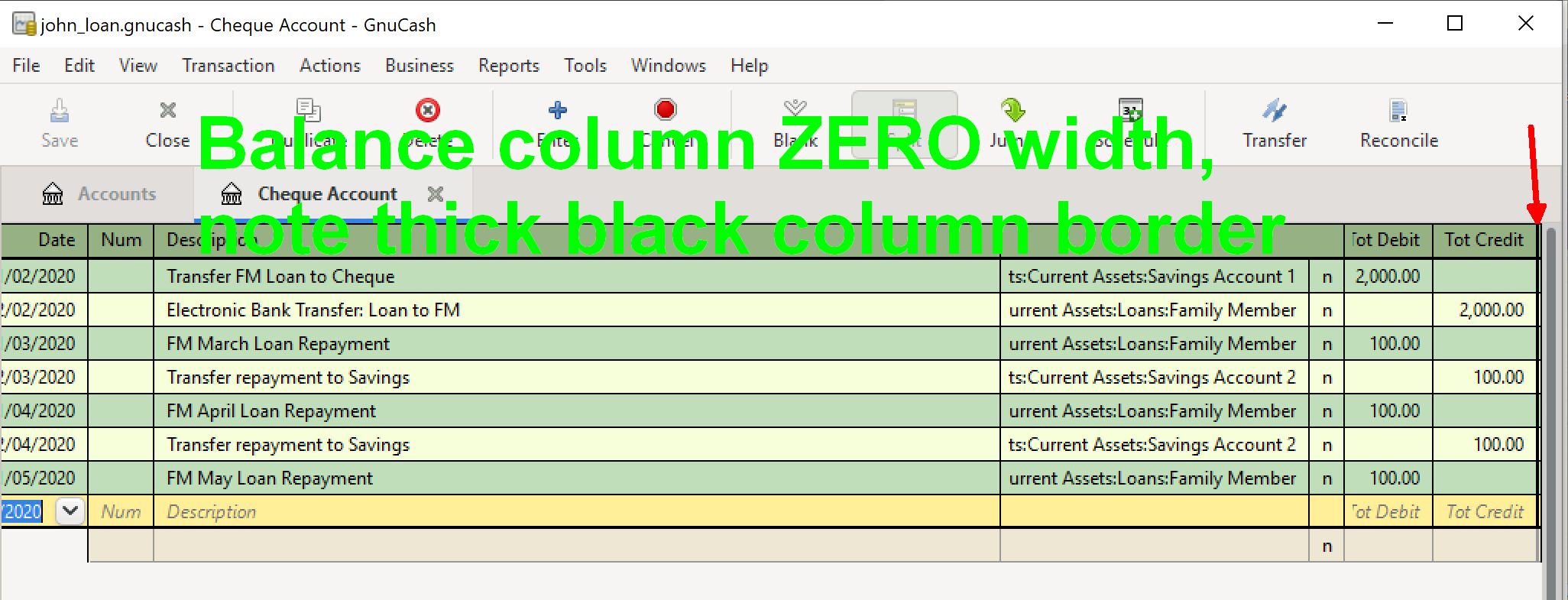Screen dimensions: 1568x600
Task: Open the Windows menu
Action: tap(669, 66)
